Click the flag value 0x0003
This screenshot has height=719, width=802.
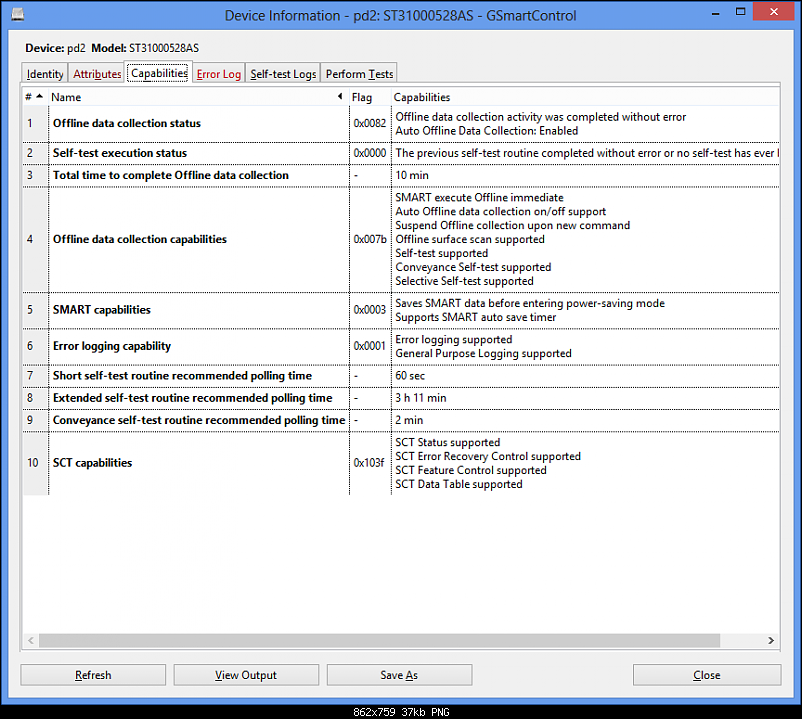click(369, 310)
